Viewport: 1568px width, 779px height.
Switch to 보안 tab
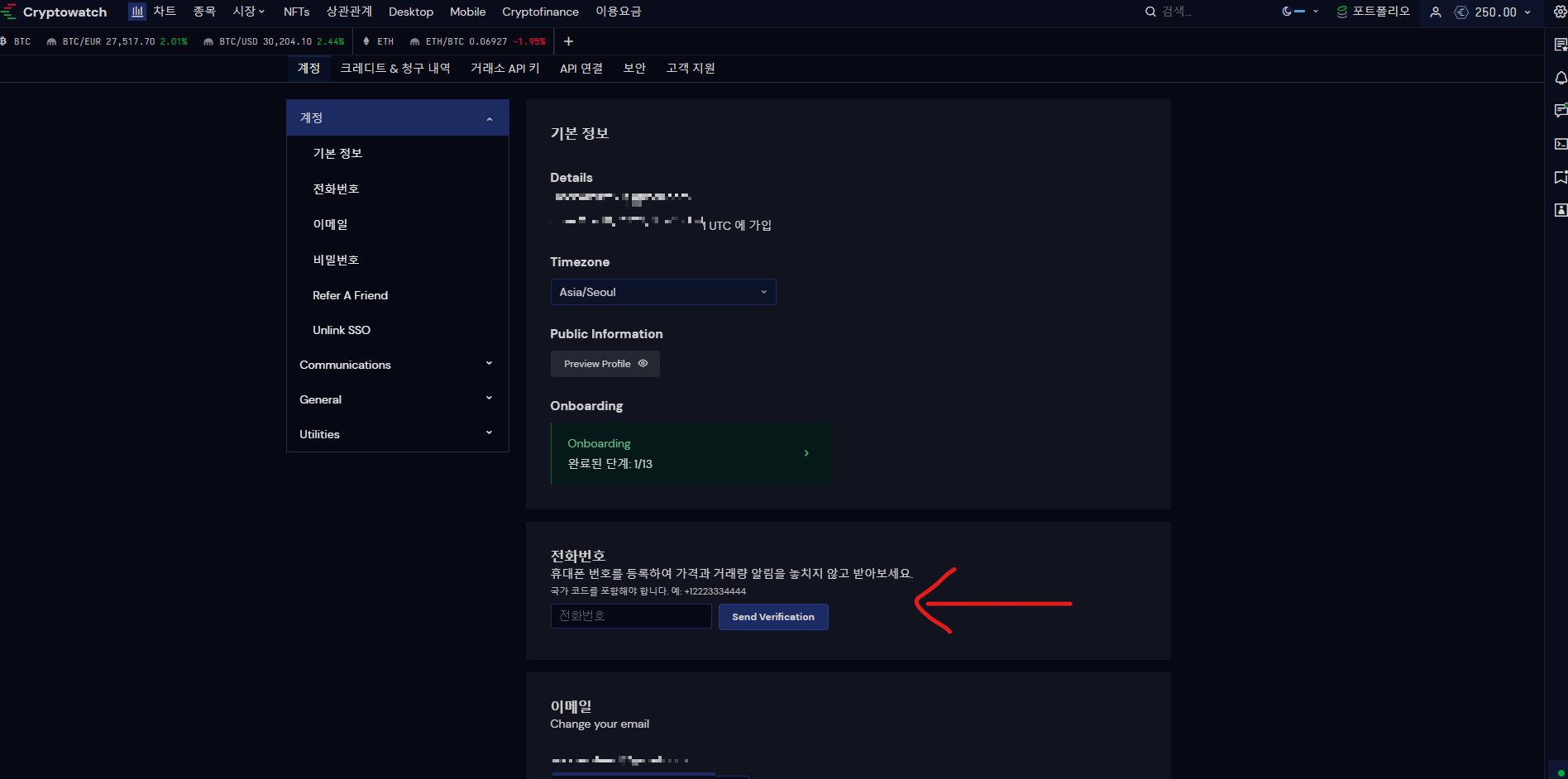(634, 69)
